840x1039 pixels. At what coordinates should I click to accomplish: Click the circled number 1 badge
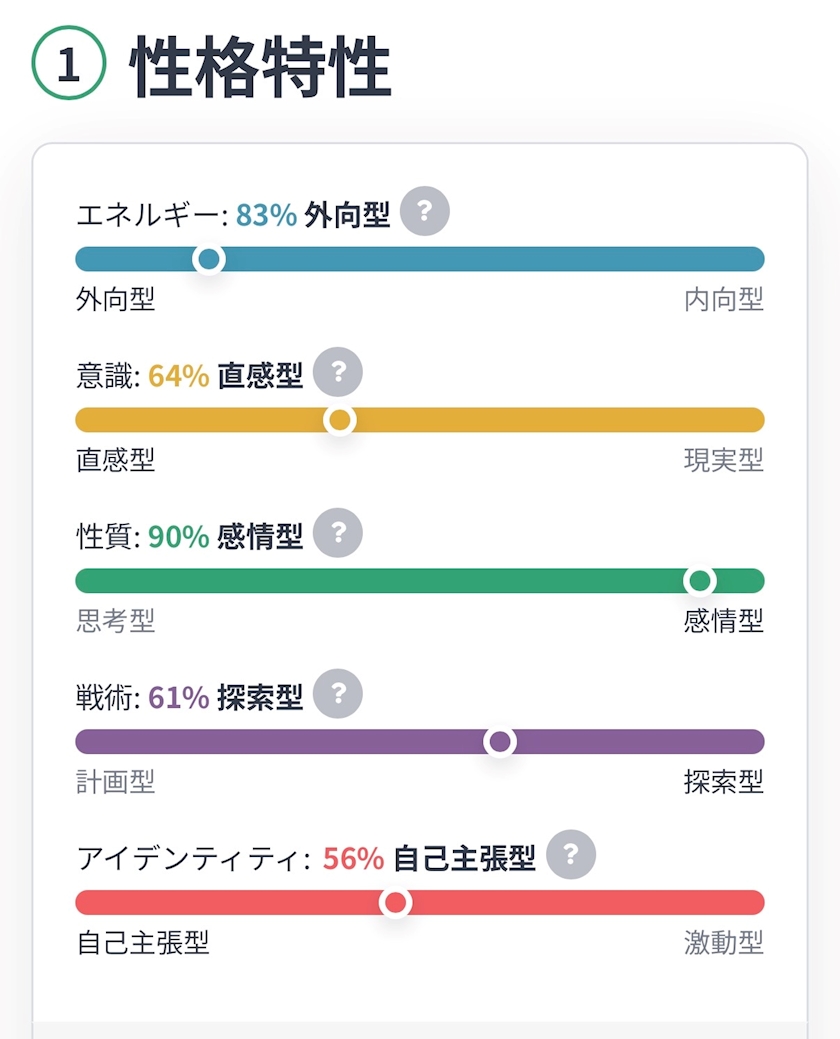coord(69,63)
